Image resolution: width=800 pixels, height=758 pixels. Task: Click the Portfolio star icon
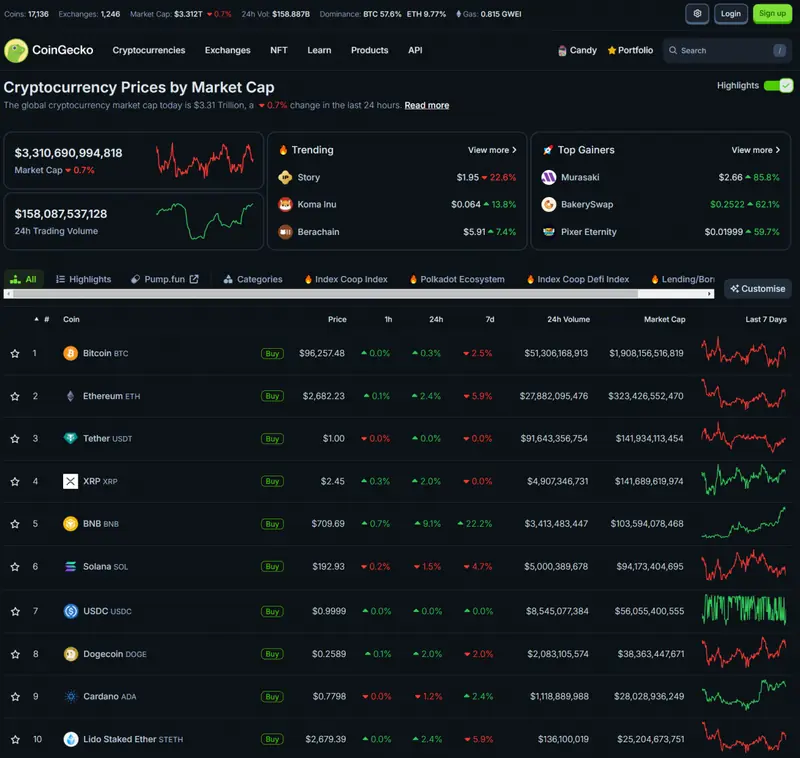pyautogui.click(x=612, y=50)
